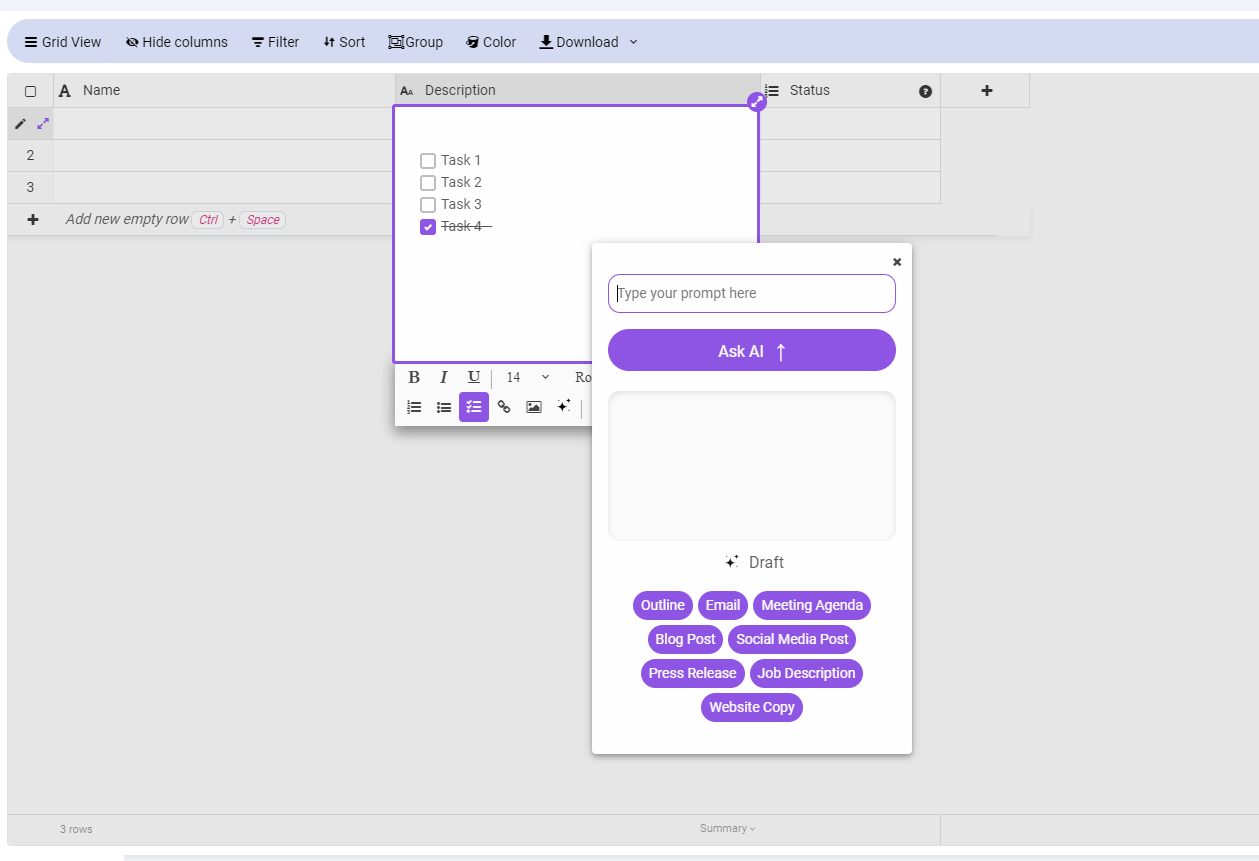Click the Ask AI button
Image resolution: width=1259 pixels, height=861 pixels.
point(752,350)
